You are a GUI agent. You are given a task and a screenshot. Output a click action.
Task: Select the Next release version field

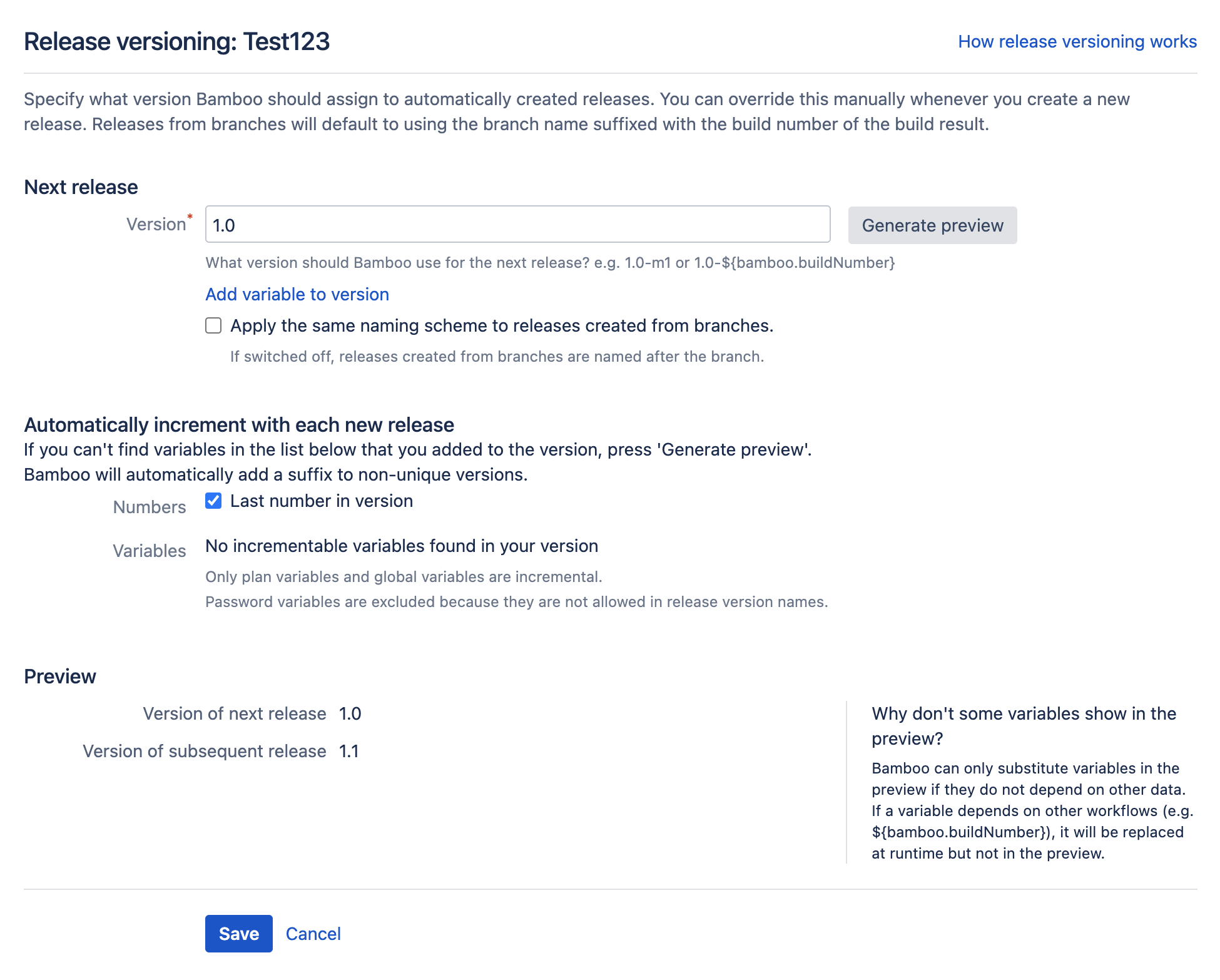517,224
